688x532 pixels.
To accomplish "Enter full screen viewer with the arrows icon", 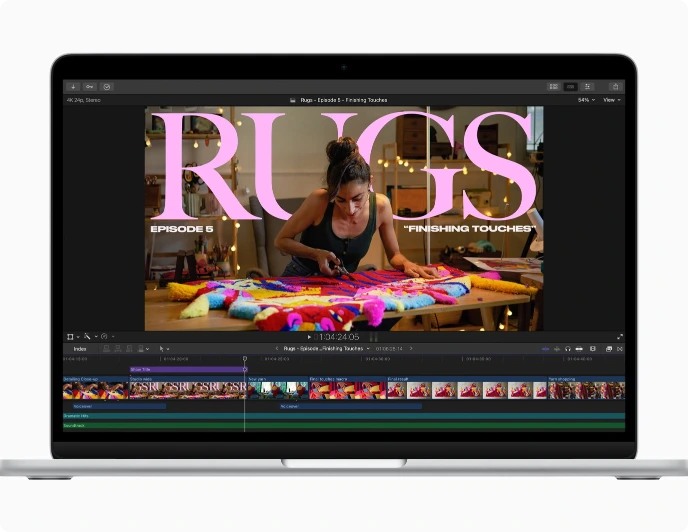I will pos(620,337).
